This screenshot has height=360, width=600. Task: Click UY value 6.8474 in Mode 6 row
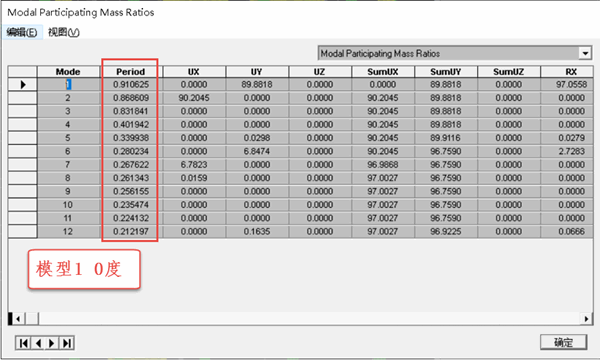coord(257,151)
